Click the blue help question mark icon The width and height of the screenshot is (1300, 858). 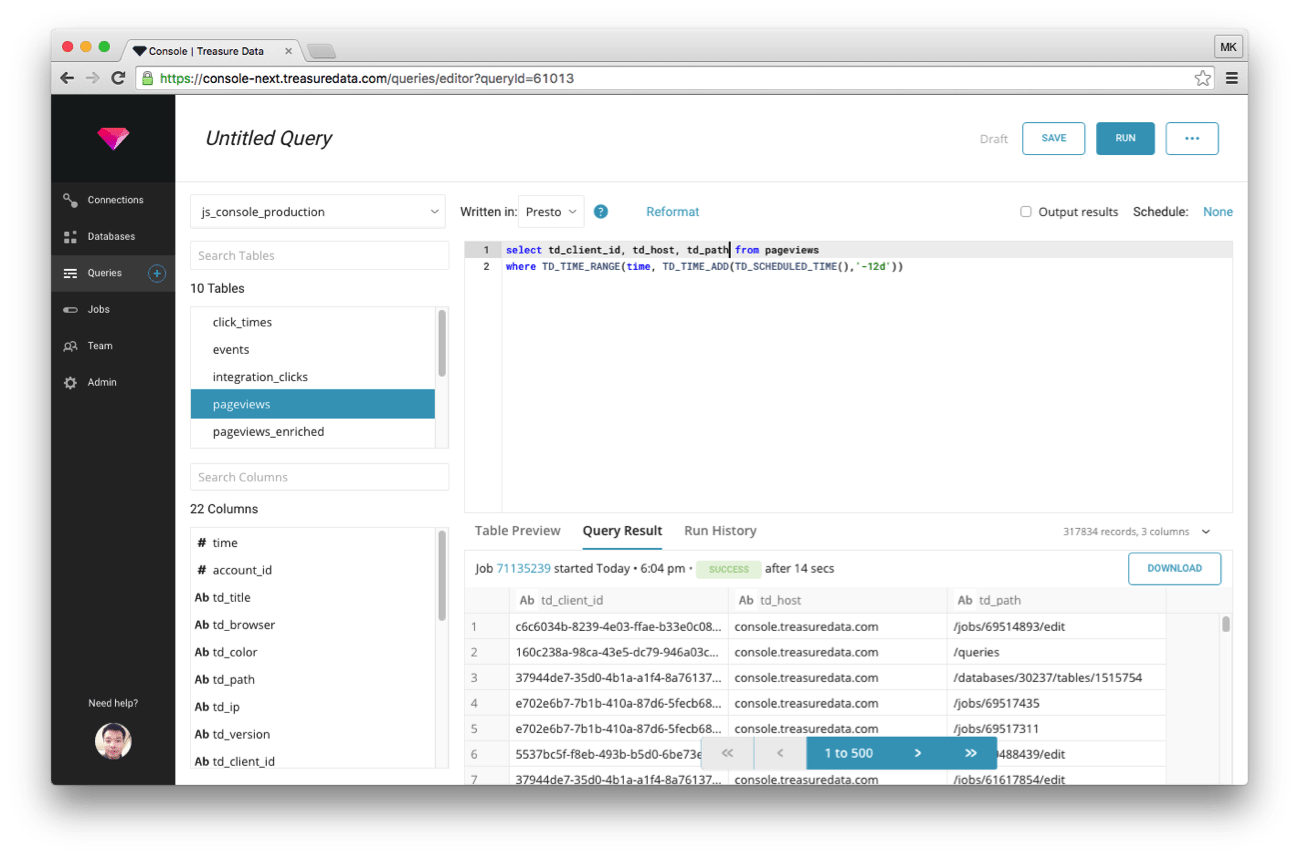(601, 212)
